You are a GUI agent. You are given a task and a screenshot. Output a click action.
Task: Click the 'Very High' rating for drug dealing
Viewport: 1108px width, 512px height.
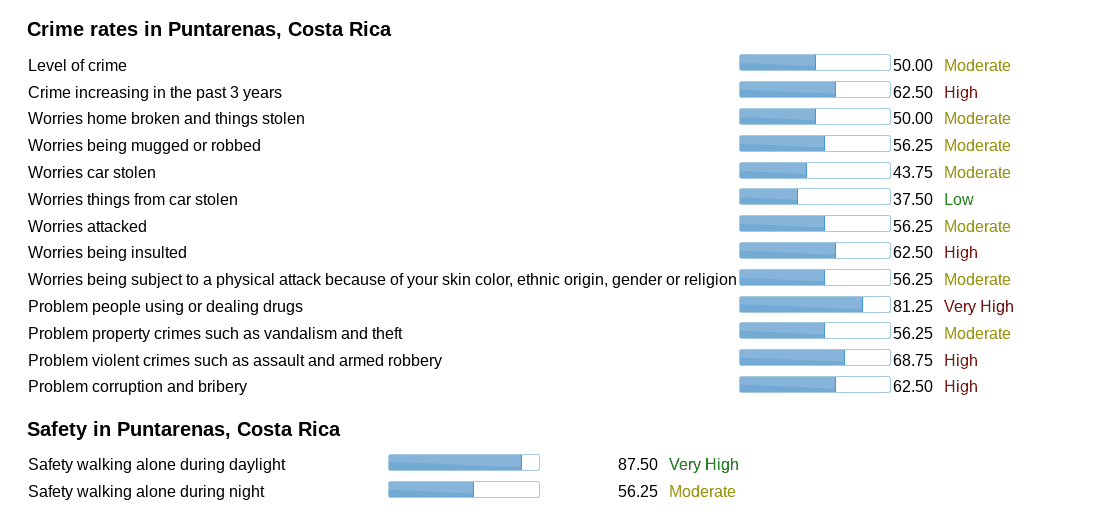pyautogui.click(x=978, y=306)
